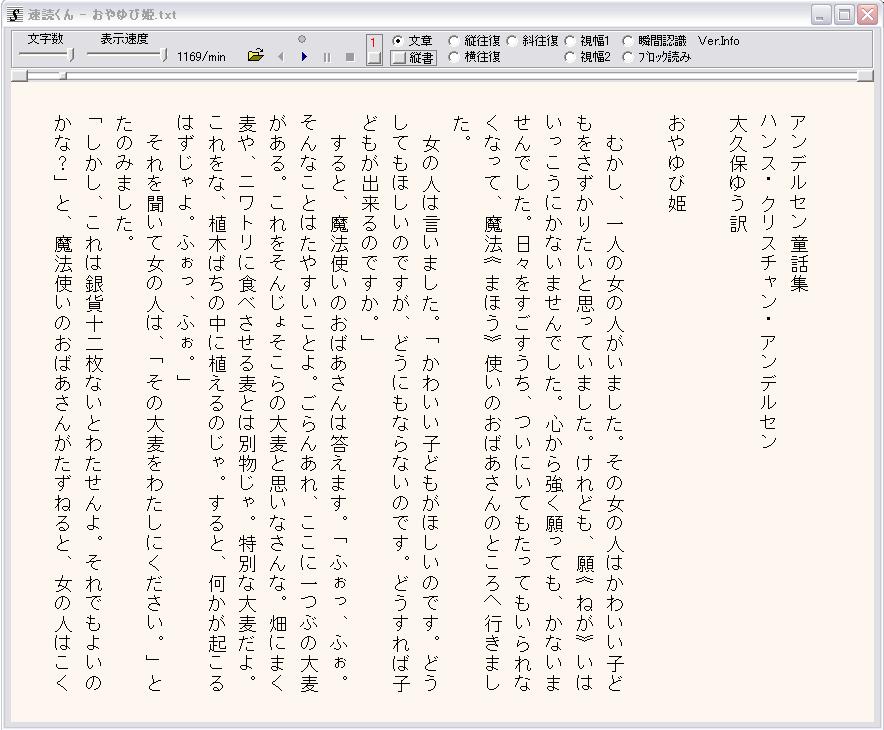Open a text file with the folder icon
Image resolution: width=884 pixels, height=730 pixels.
point(255,56)
